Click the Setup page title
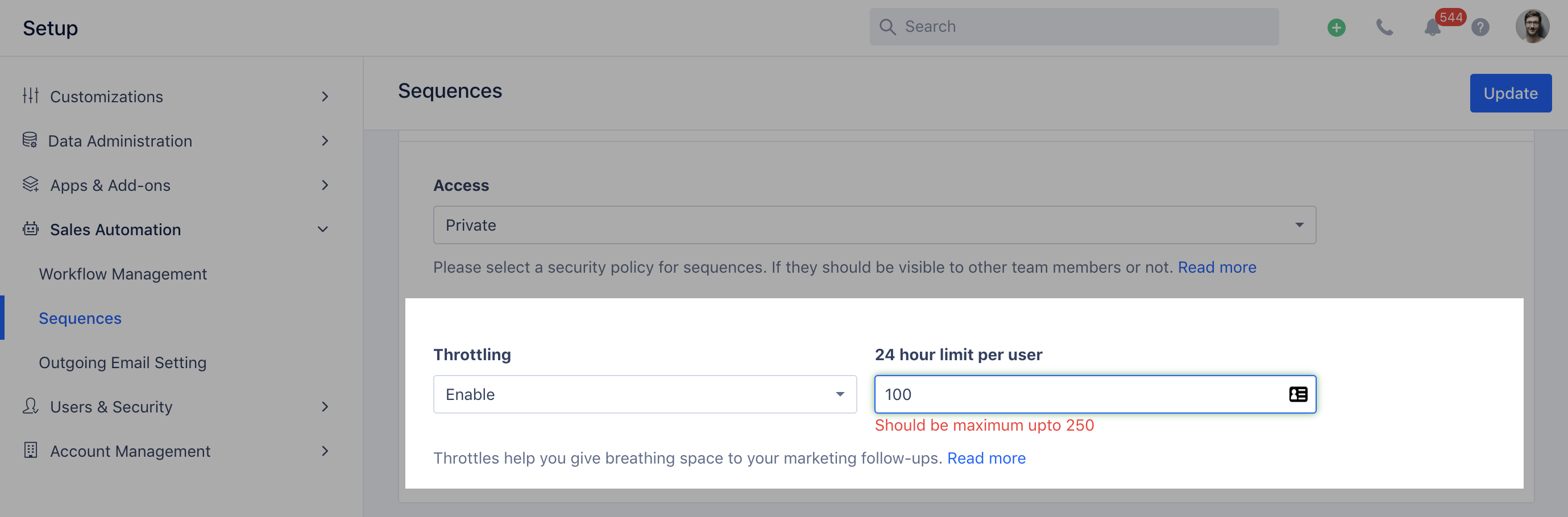Viewport: 1568px width, 517px height. 50,28
